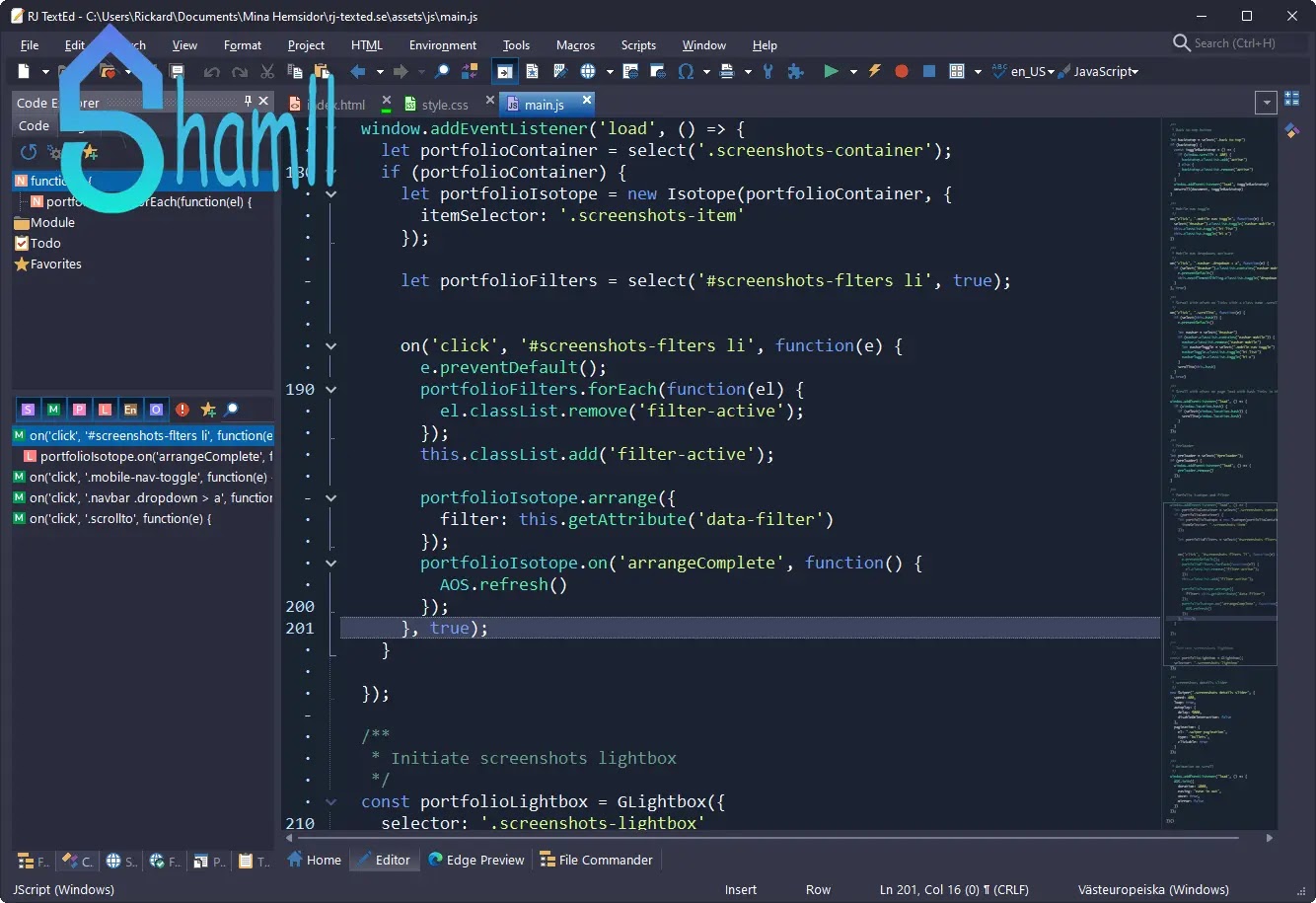Open the Project menu
Screen dimensions: 1316x903
[x=306, y=45]
